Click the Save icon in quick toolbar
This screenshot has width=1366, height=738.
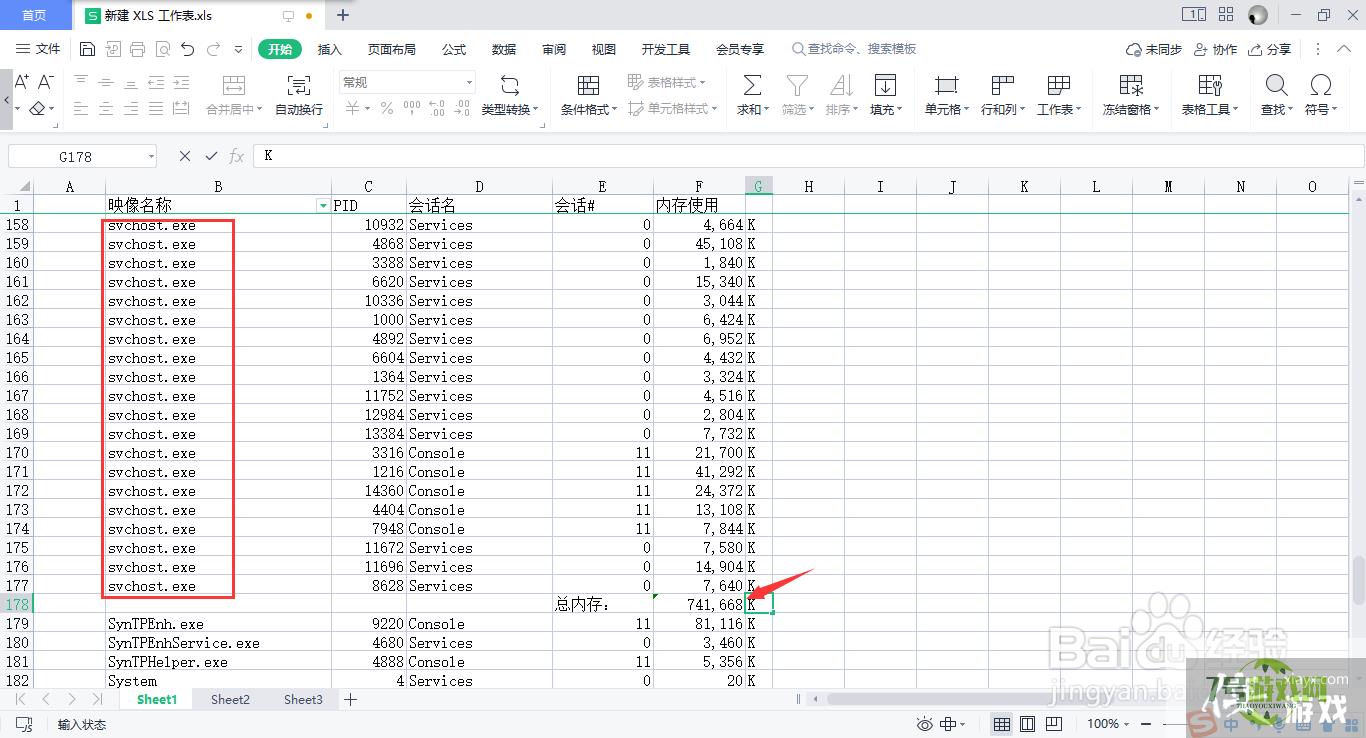[87, 49]
